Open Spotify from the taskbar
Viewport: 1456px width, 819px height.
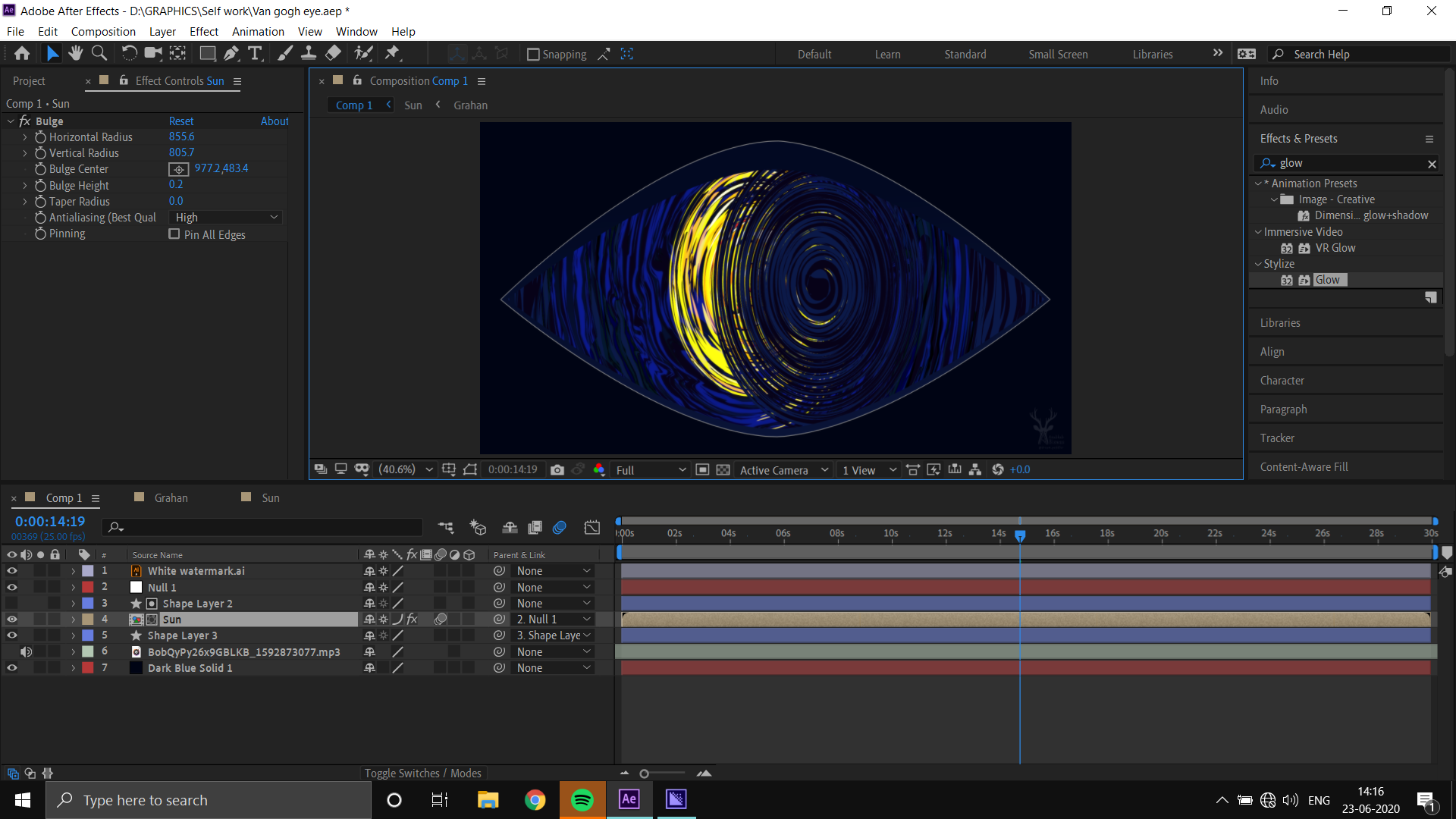pos(582,799)
